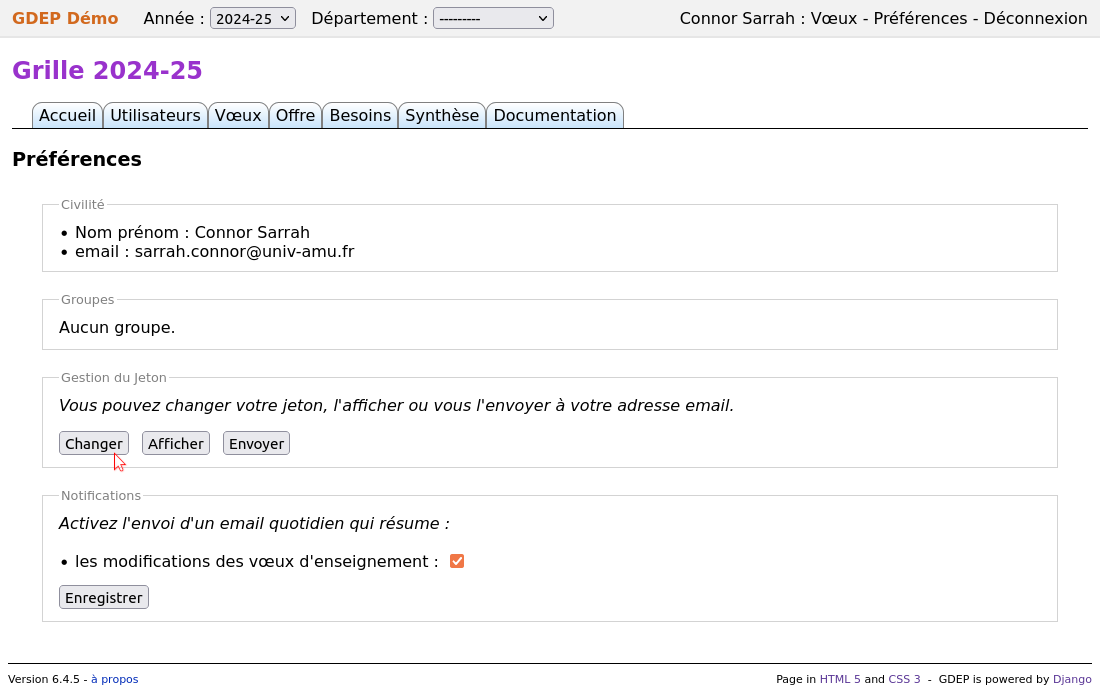
Task: Open the Année dropdown showing 2024-25
Action: click(x=252, y=17)
